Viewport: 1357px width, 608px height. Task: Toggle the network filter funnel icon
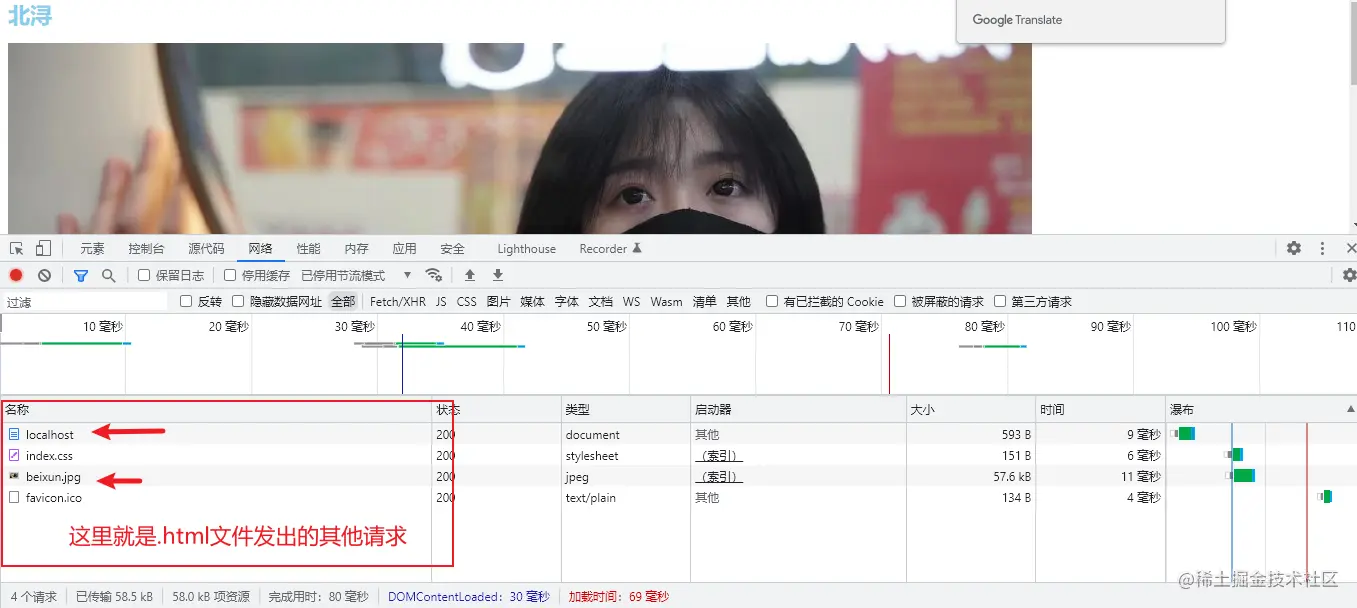[81, 275]
